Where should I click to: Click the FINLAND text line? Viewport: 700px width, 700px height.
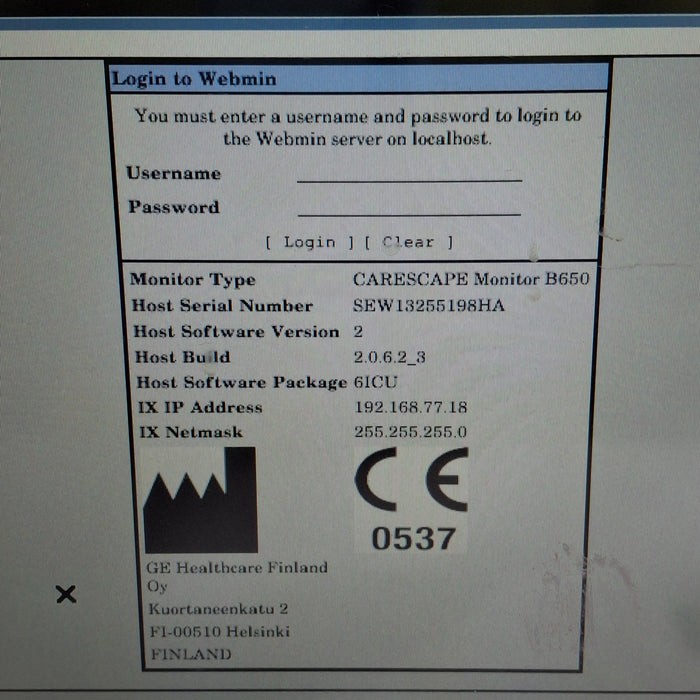191,654
